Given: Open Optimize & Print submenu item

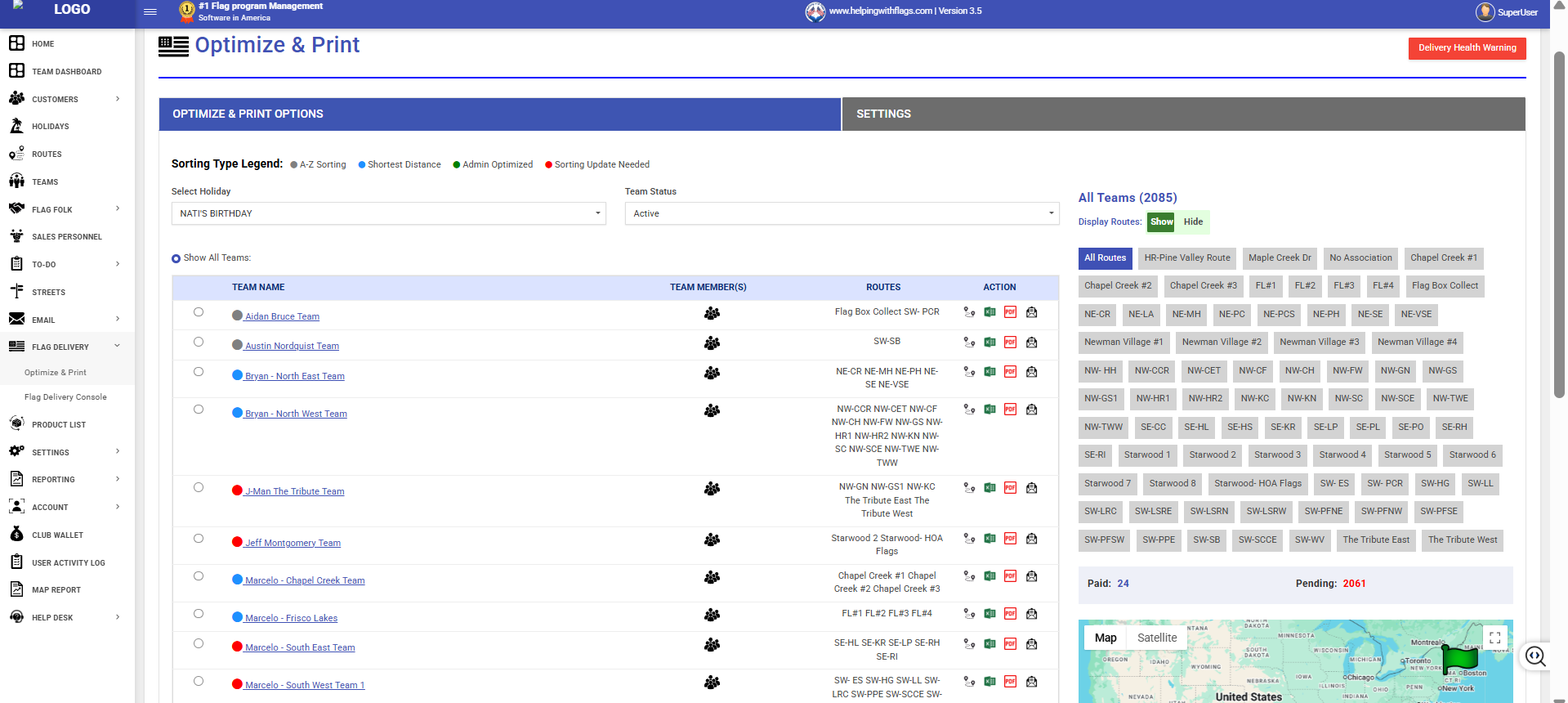Looking at the screenshot, I should click(56, 372).
